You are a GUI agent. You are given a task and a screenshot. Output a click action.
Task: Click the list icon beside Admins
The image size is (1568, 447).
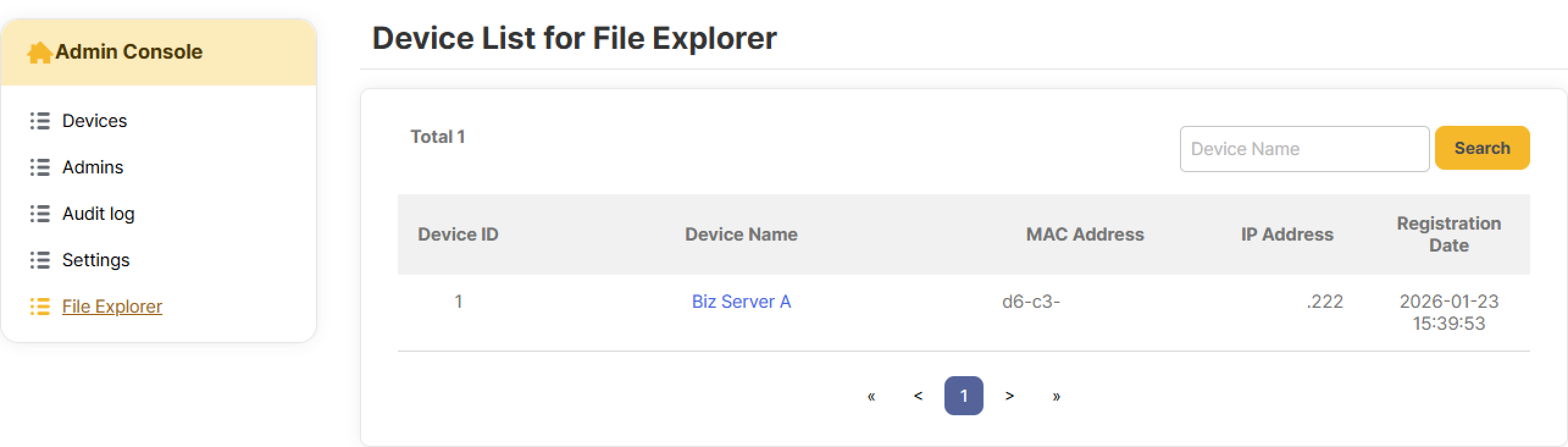[40, 167]
